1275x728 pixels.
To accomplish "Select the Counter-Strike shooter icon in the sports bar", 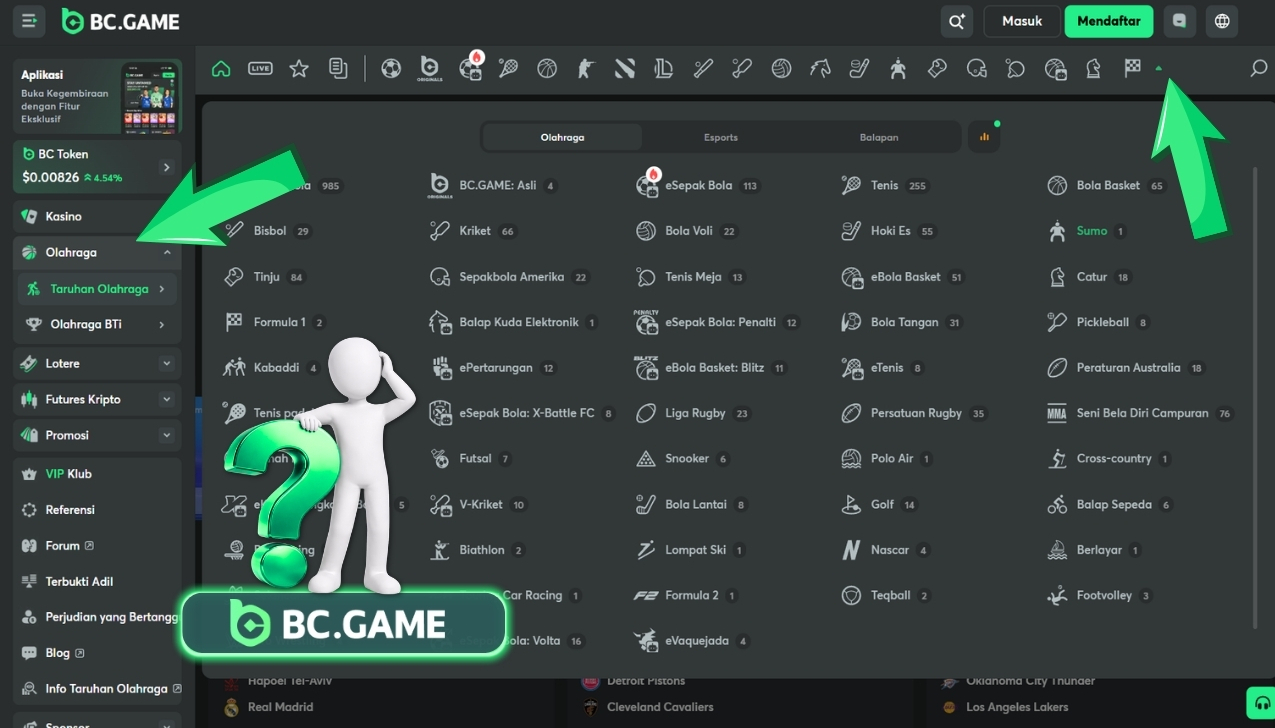I will pos(586,69).
